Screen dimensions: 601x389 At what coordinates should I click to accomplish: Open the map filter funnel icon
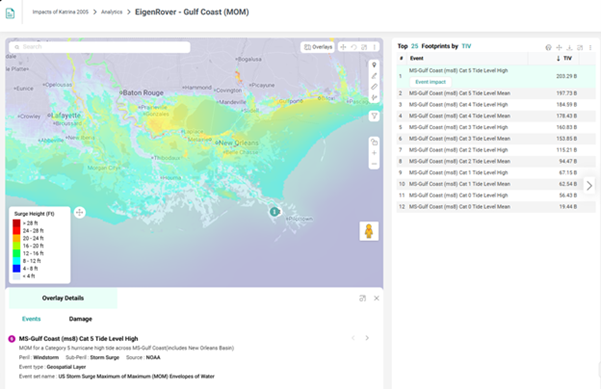(x=374, y=116)
